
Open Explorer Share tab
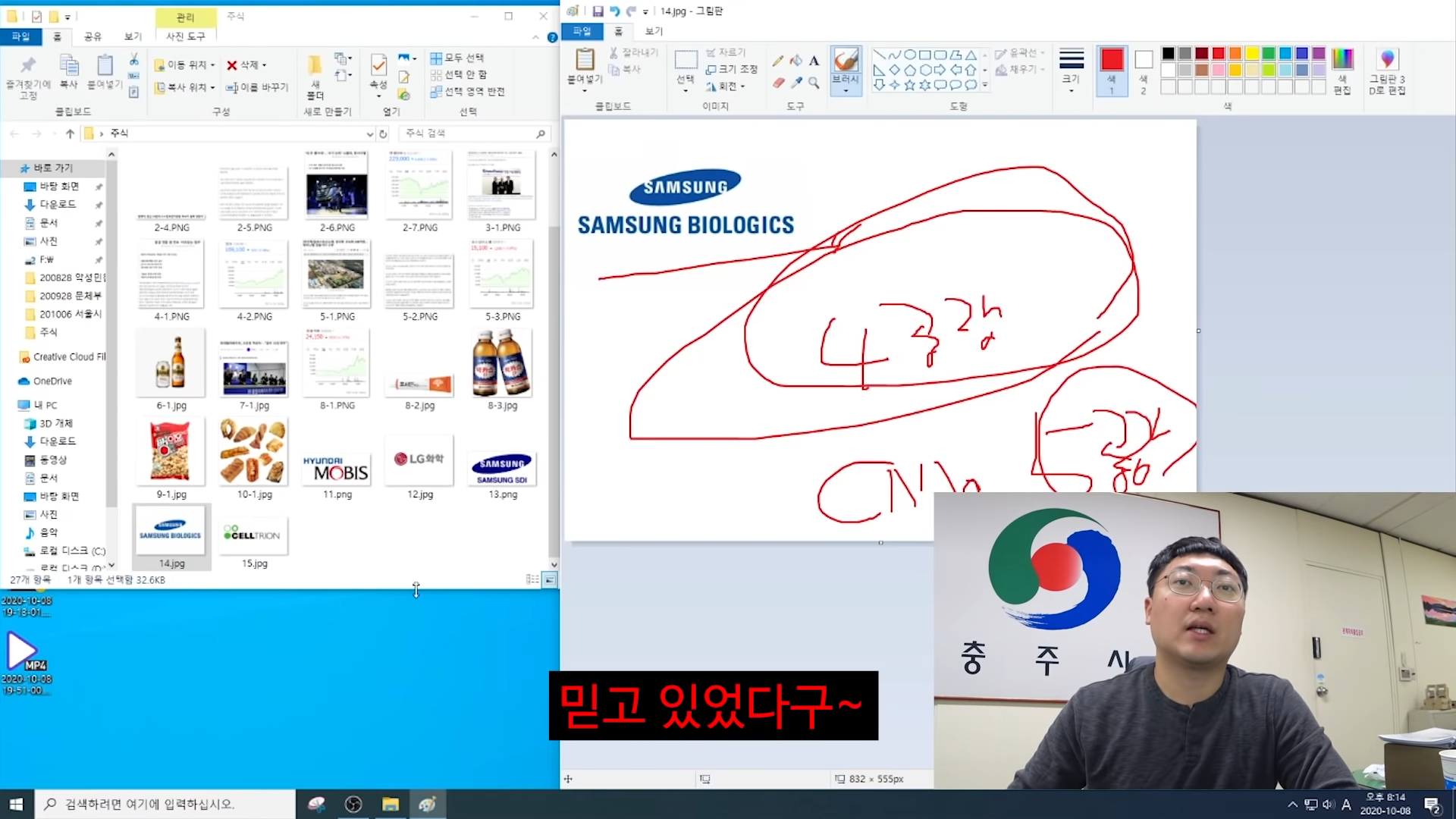(93, 36)
